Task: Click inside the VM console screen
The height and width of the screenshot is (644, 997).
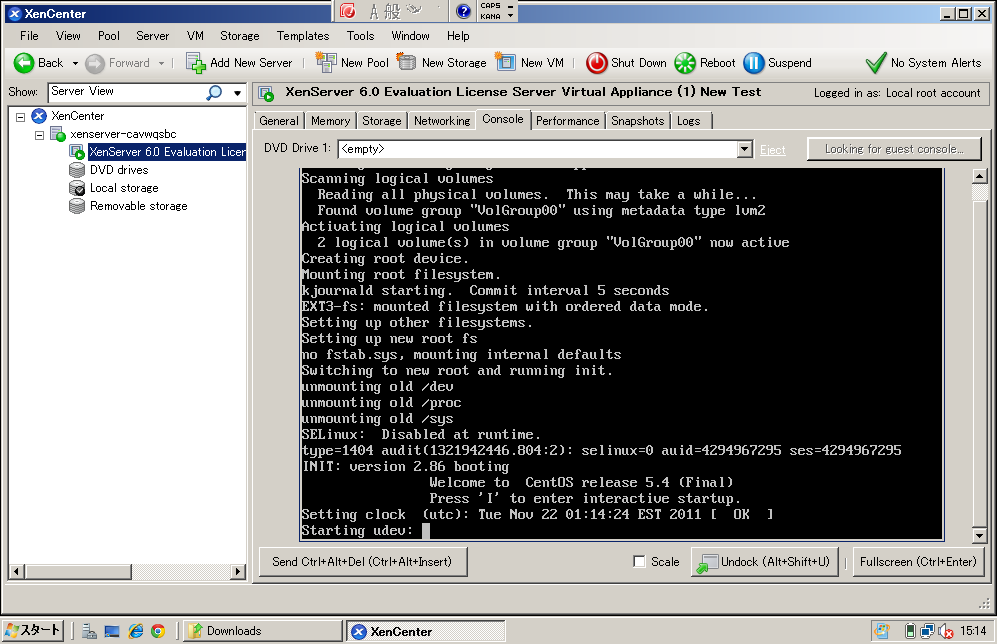Action: 621,354
